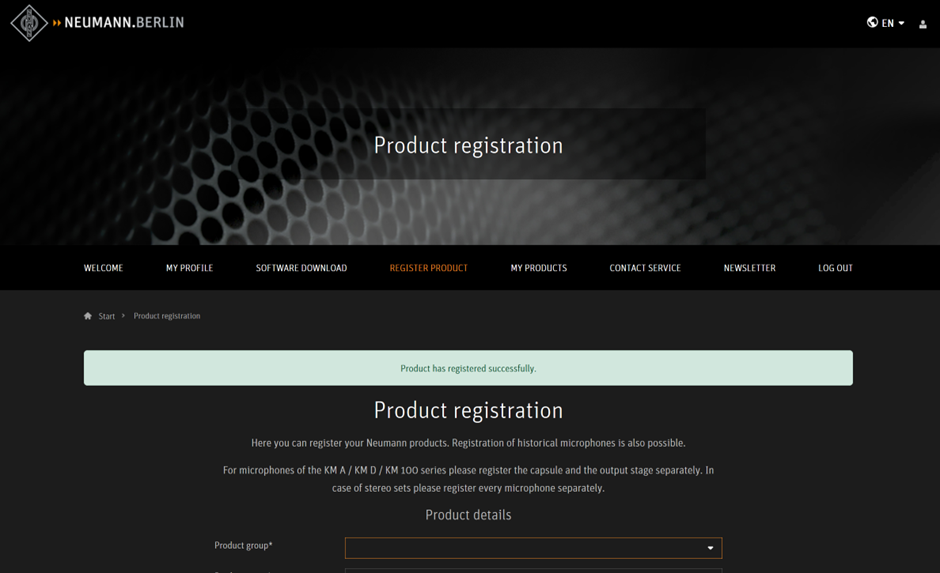Open the Contact Service page
The image size is (940, 573).
[645, 268]
